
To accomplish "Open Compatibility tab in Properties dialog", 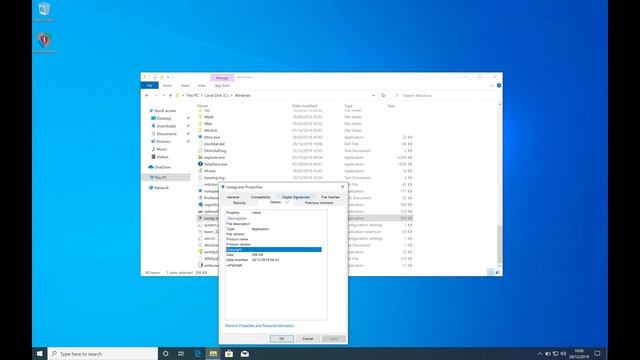I will [x=260, y=197].
